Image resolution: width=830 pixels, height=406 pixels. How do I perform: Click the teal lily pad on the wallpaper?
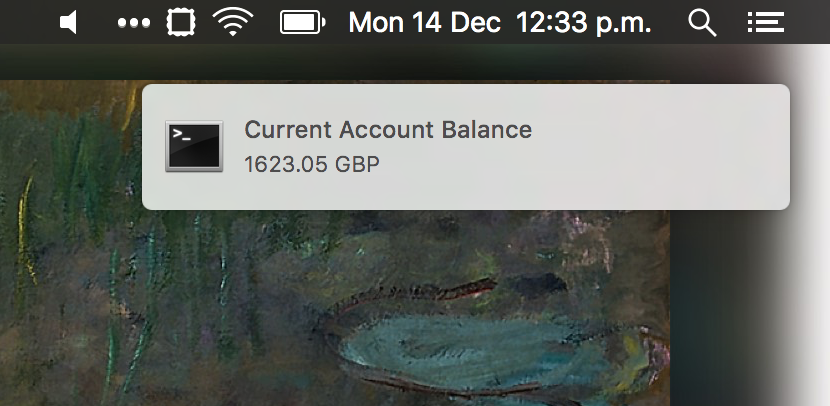pyautogui.click(x=476, y=352)
